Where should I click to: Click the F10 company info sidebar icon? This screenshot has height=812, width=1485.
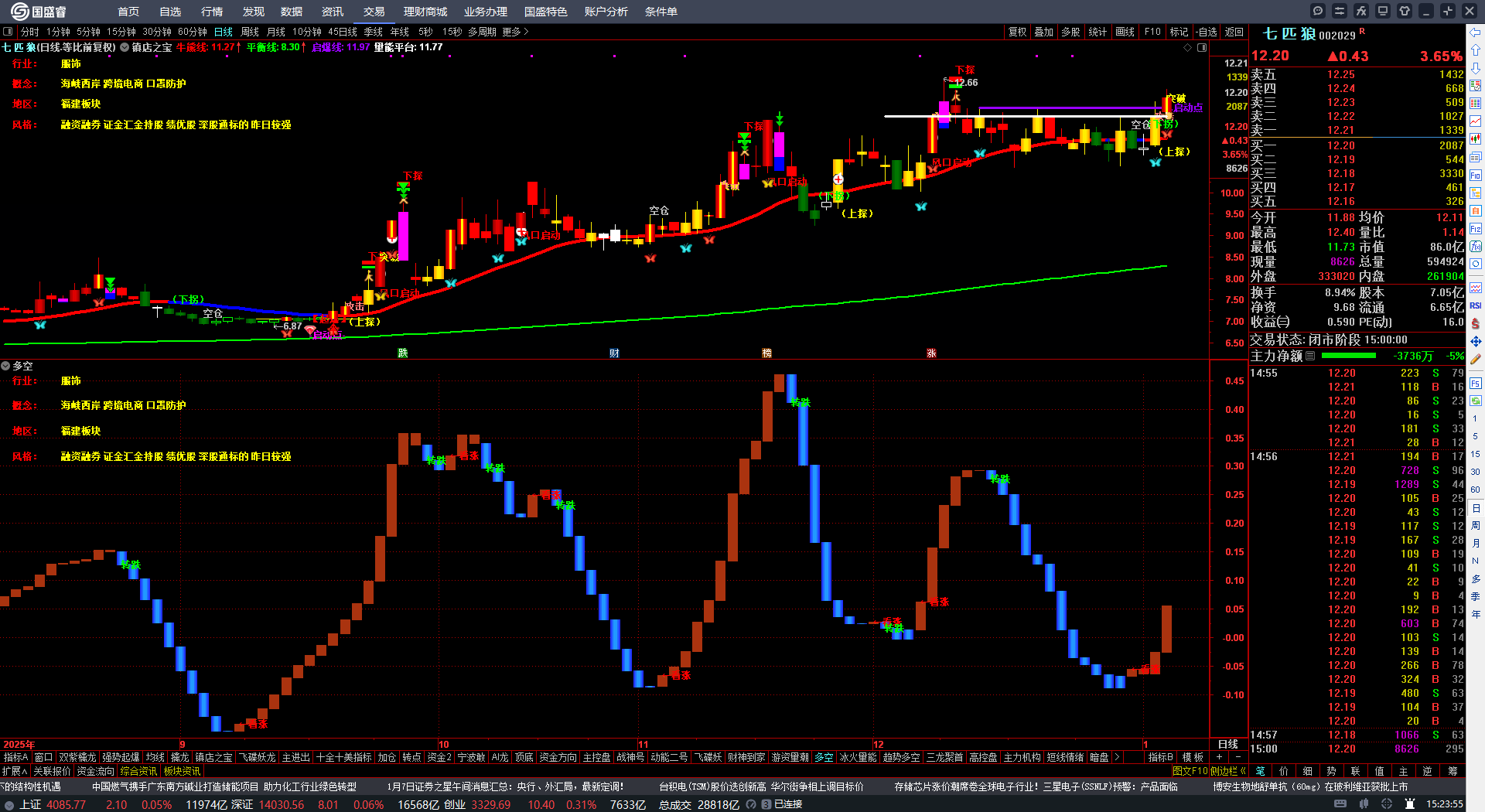[x=1476, y=175]
